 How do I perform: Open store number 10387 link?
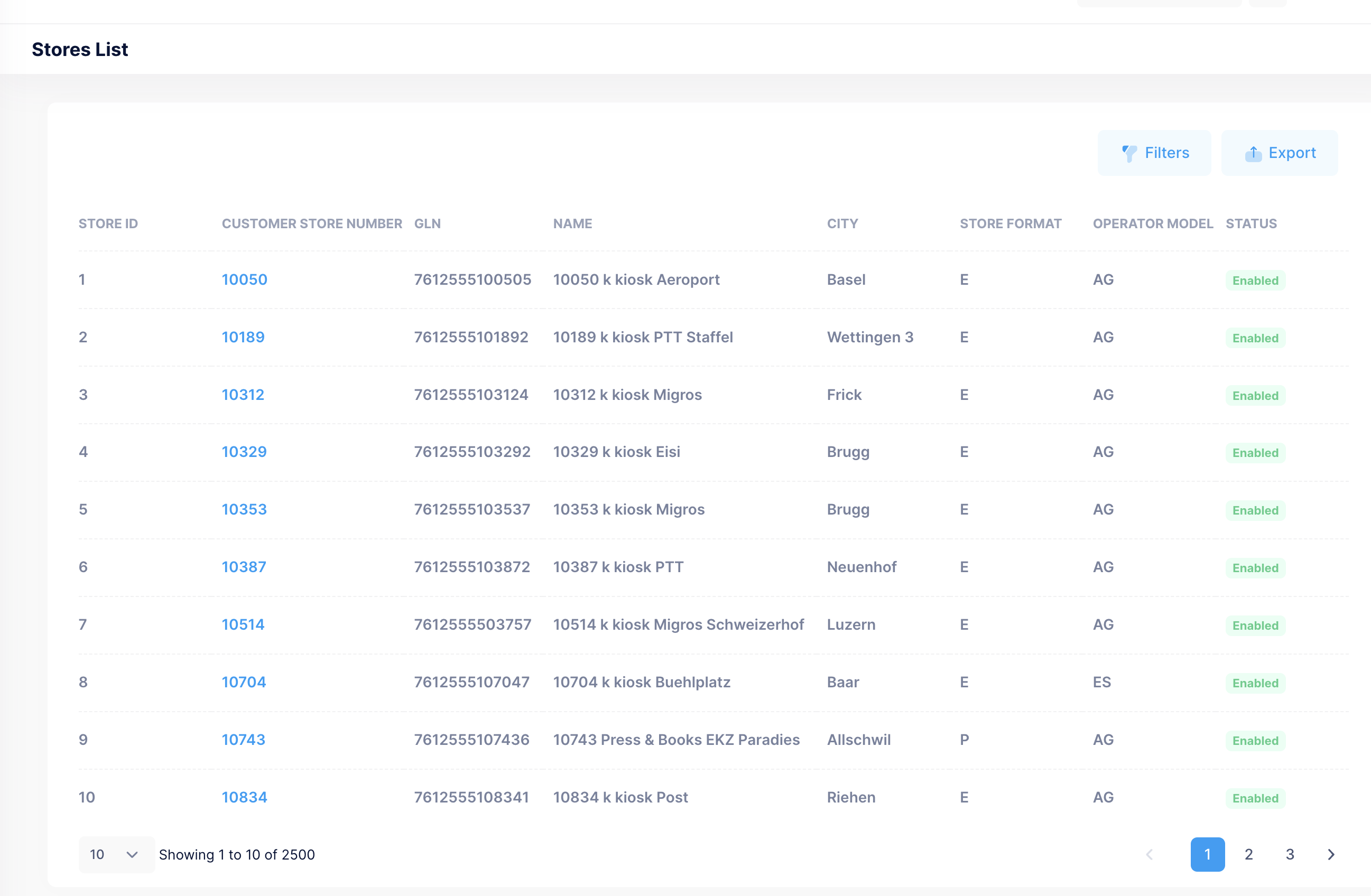(x=244, y=567)
